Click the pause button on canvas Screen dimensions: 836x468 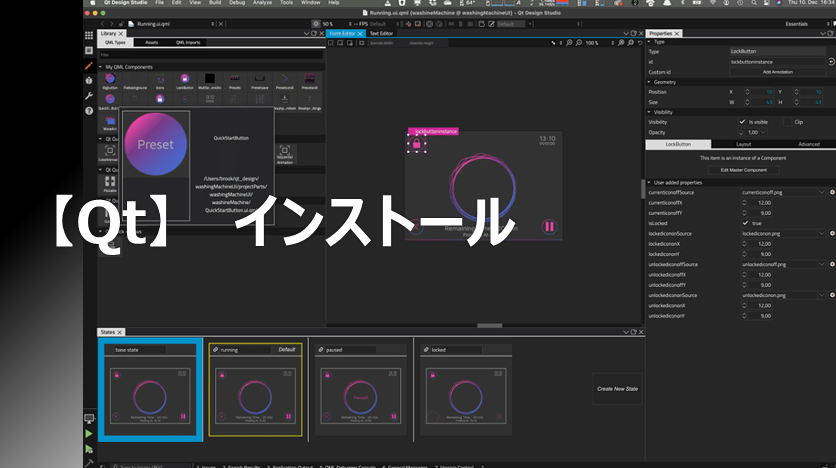click(549, 227)
